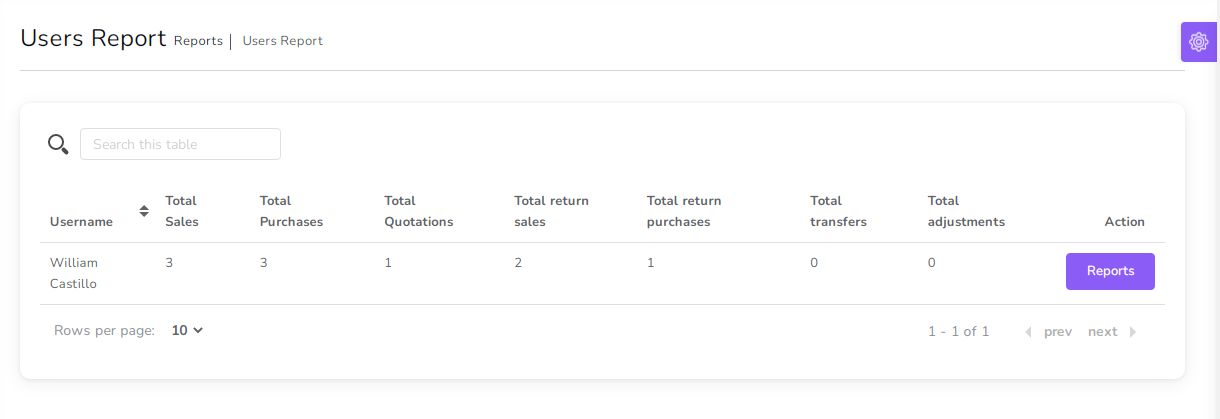
Task: Toggle the Username column sort arrows
Action: [x=144, y=211]
